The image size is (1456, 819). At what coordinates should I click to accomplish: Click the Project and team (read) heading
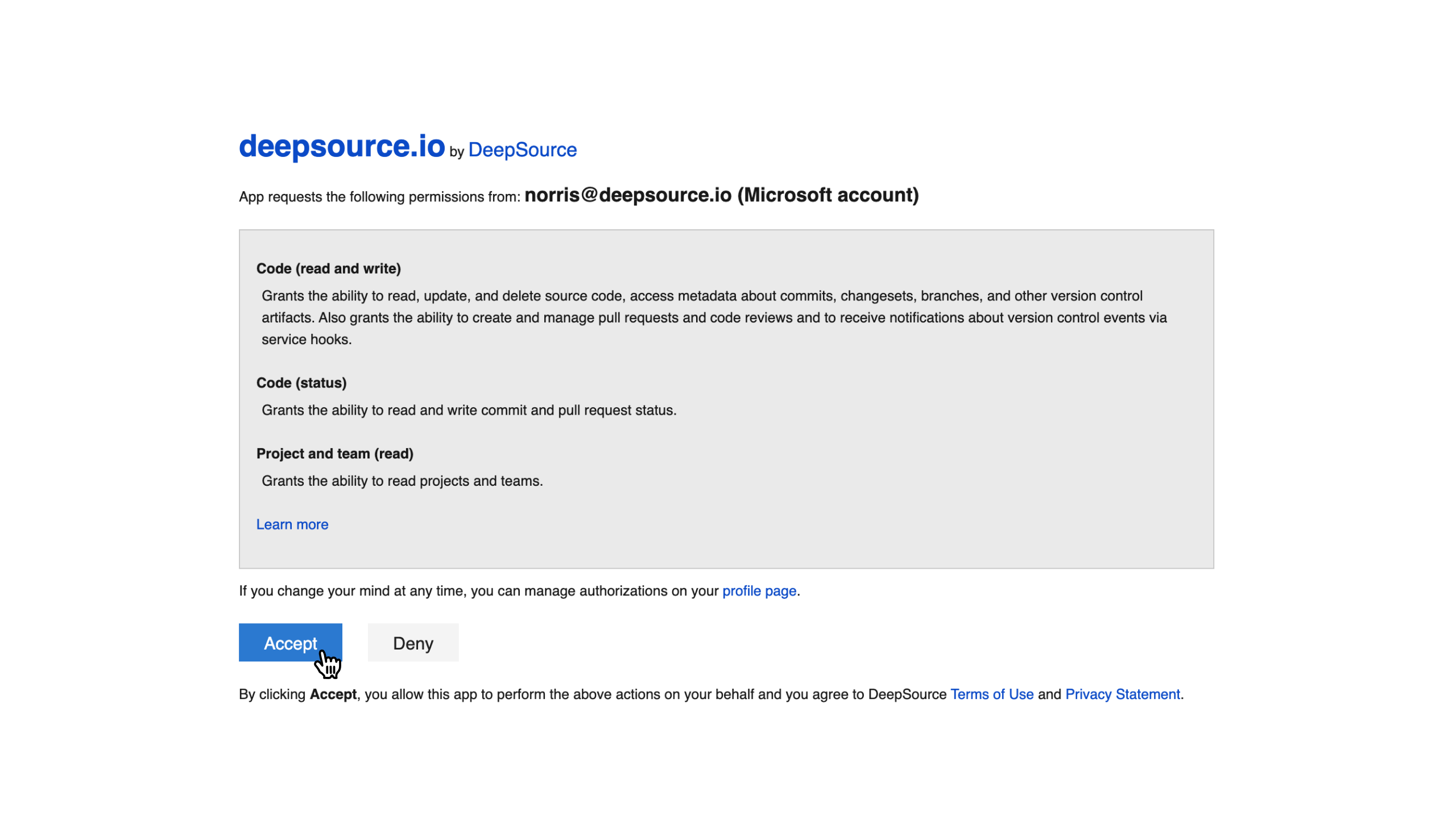(334, 454)
